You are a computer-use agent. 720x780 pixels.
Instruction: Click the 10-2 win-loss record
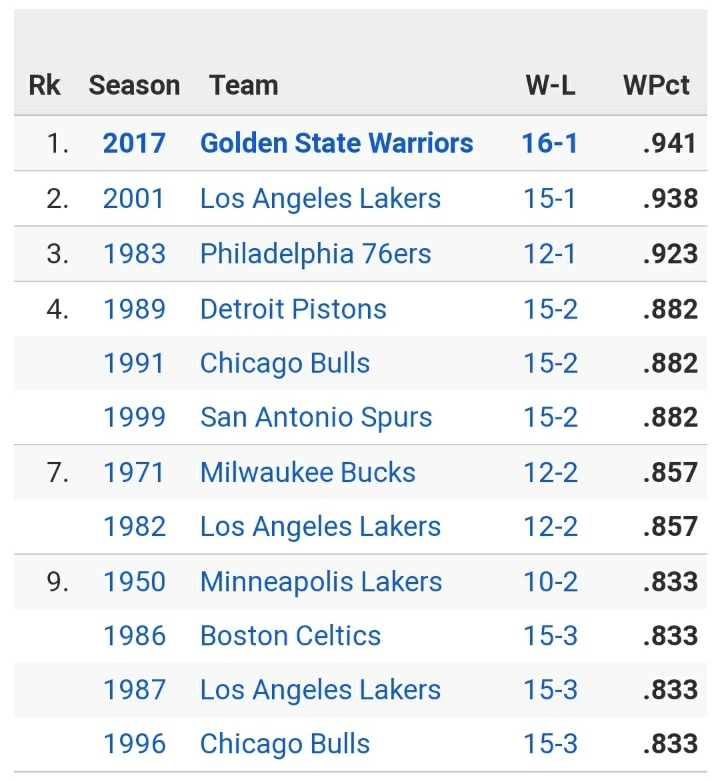[549, 581]
